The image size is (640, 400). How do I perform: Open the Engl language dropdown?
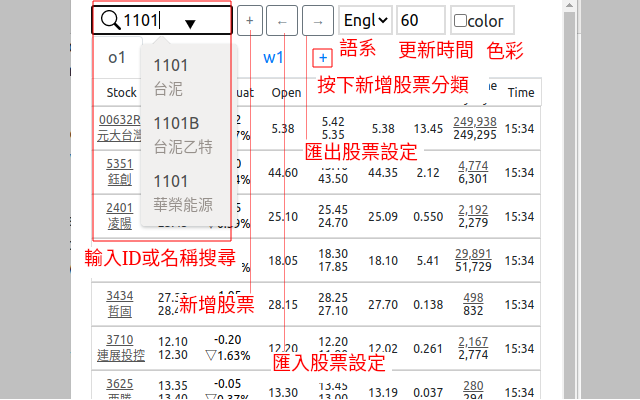pos(365,20)
